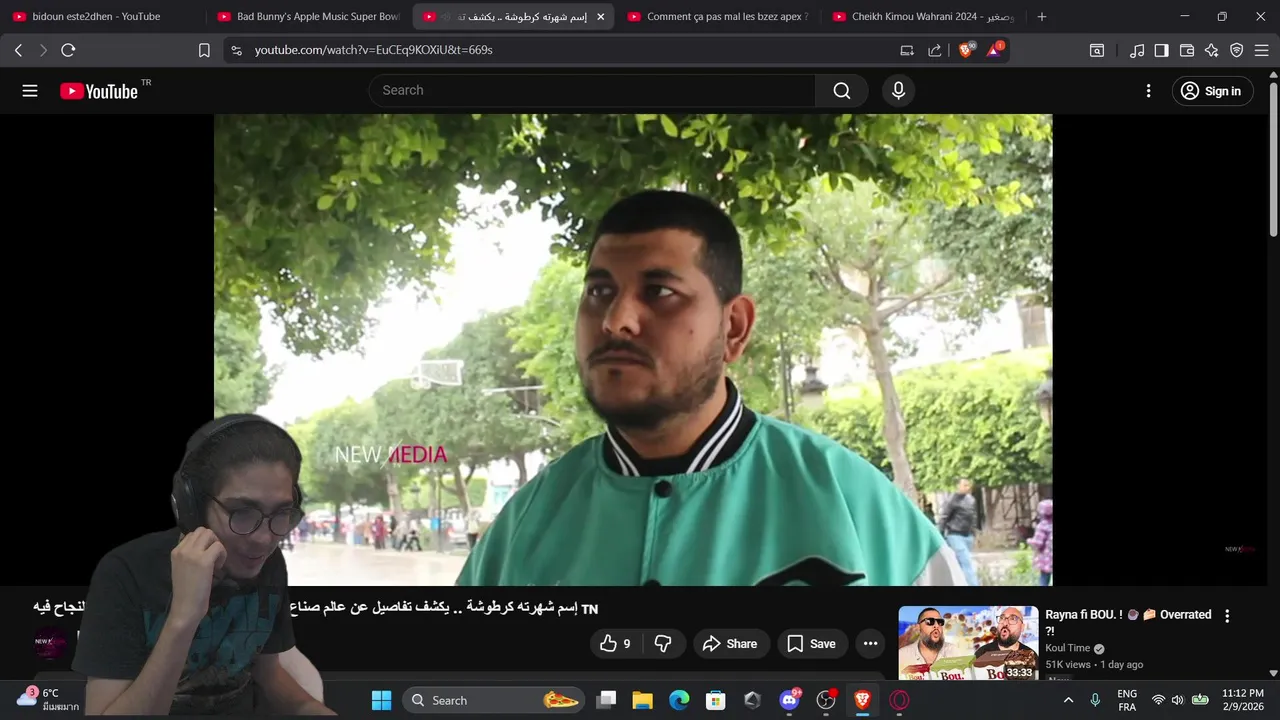Bookmark this page in Brave
This screenshot has width=1280, height=720.
pos(204,50)
